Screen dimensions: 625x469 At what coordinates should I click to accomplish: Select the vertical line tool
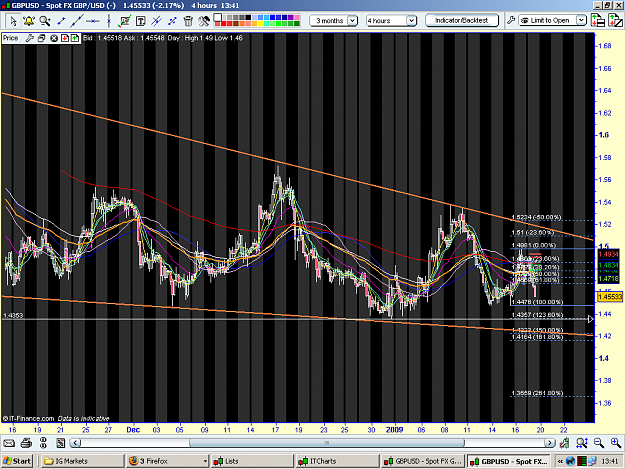click(x=108, y=21)
